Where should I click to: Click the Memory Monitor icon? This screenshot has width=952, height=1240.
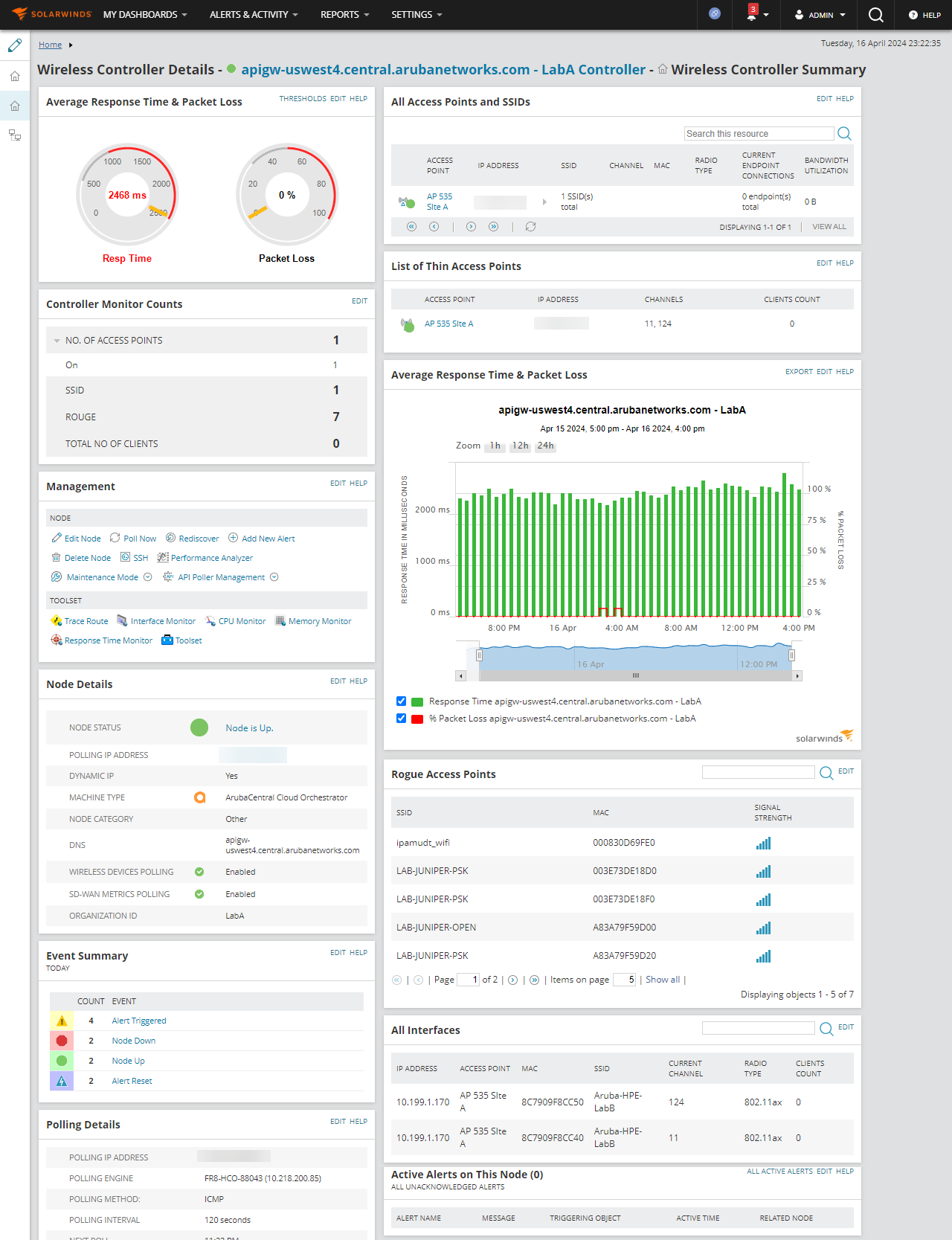(280, 621)
